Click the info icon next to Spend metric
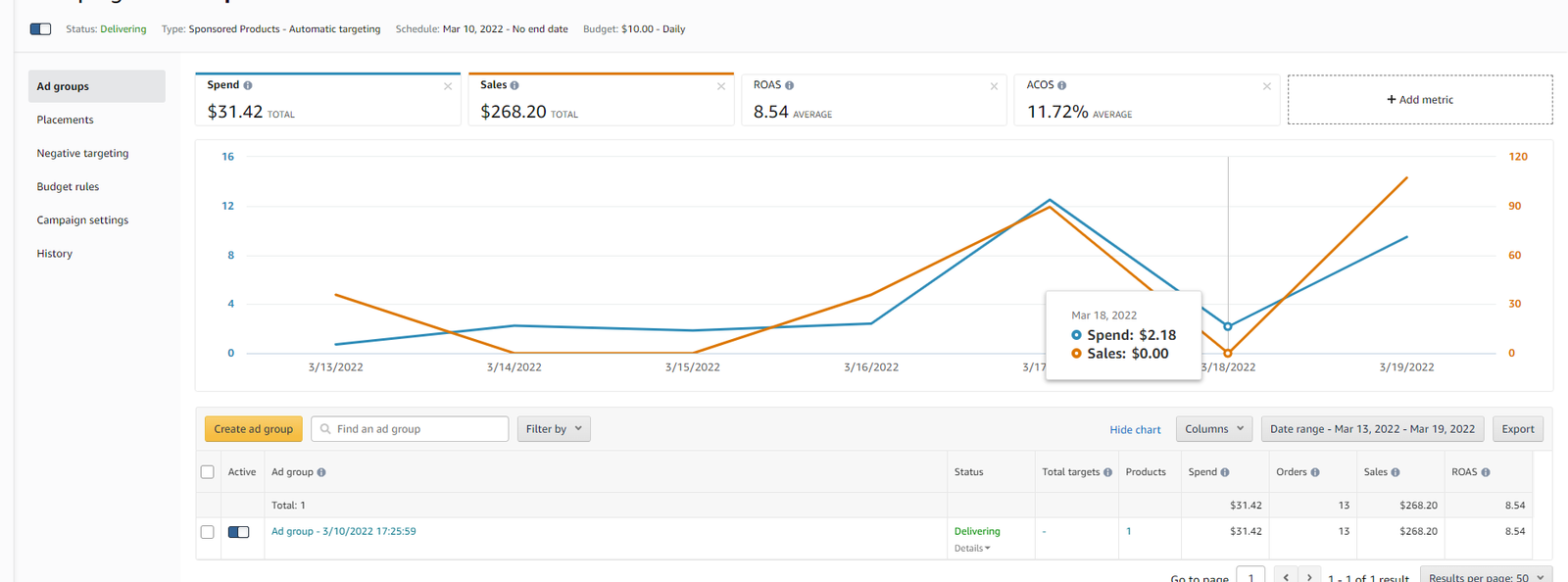Screen dimensions: 1568x582 coord(248,85)
